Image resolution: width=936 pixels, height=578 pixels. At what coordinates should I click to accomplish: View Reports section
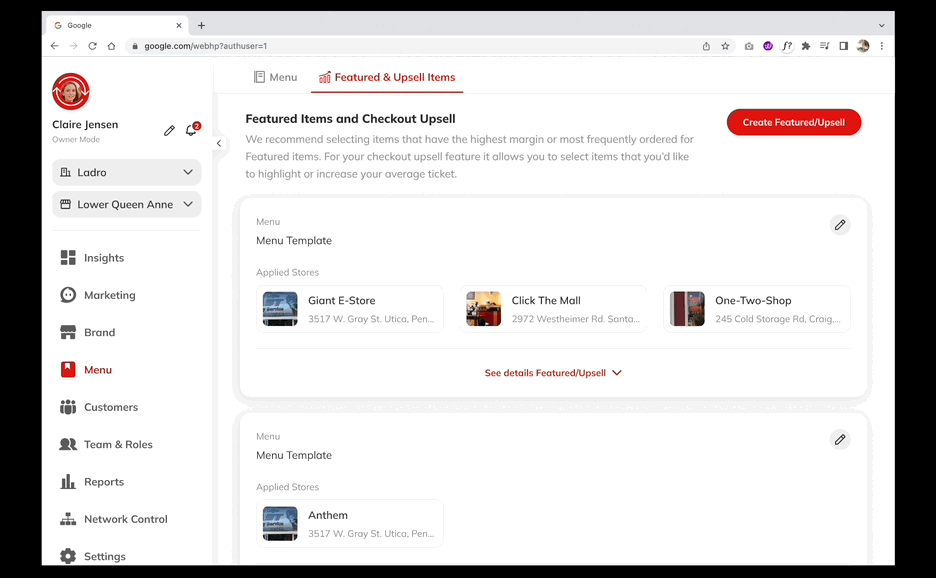(92, 482)
